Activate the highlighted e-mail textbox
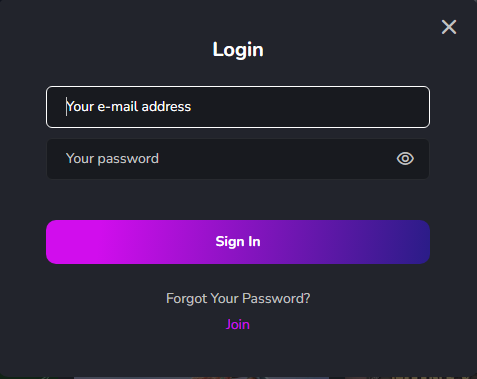This screenshot has height=379, width=477. pos(238,107)
